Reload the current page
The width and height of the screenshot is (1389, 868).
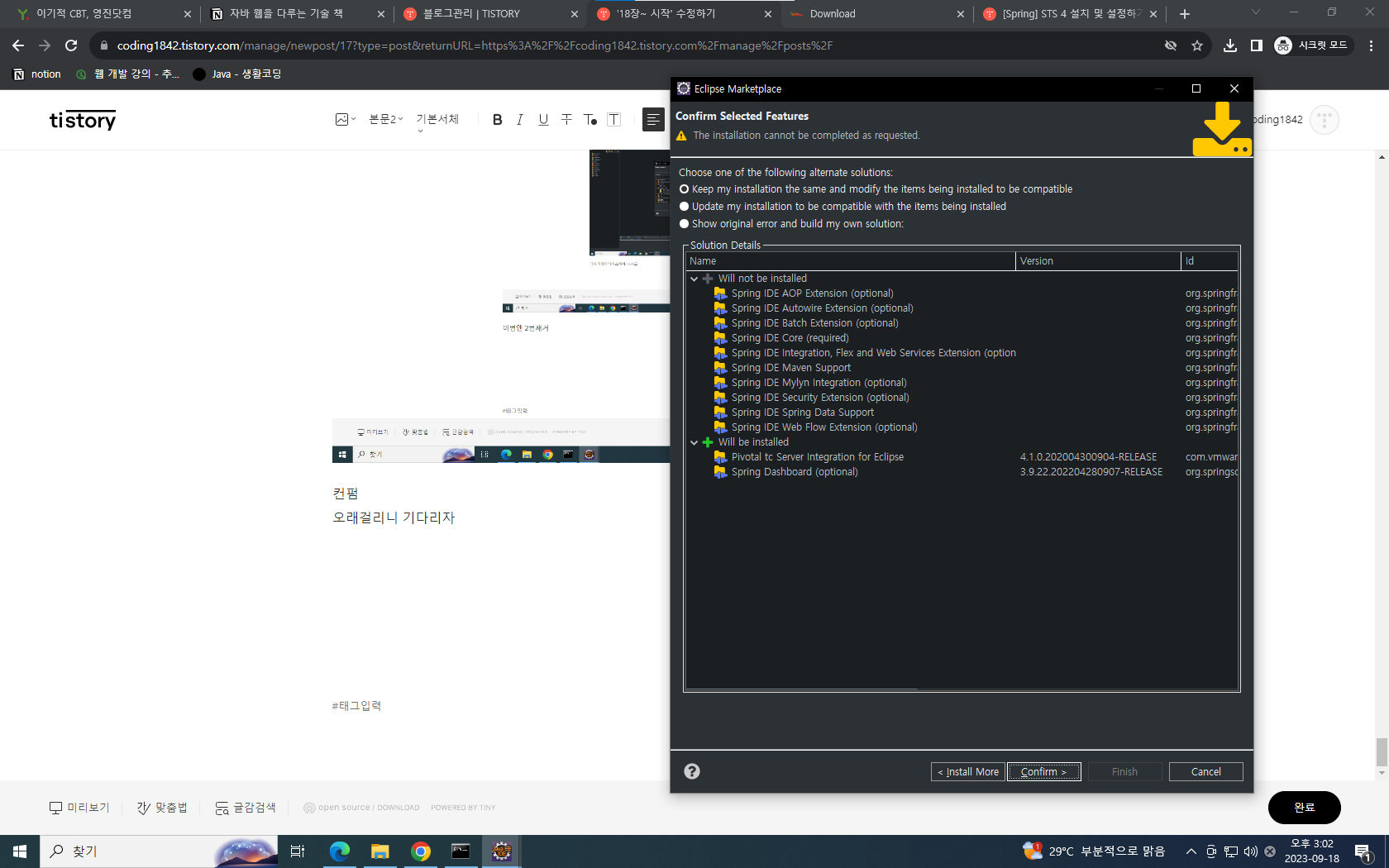coord(71,45)
